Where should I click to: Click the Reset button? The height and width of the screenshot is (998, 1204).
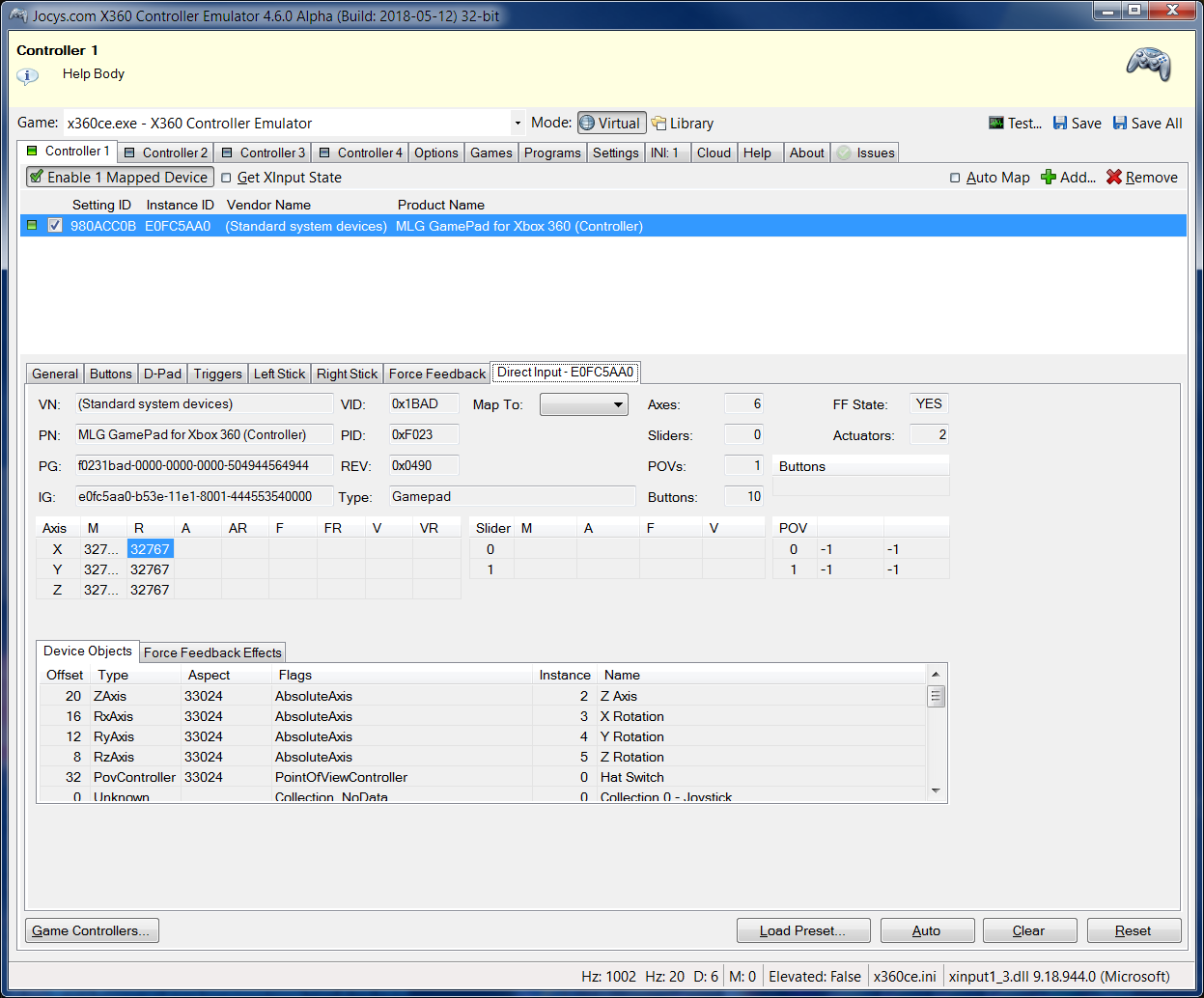(1134, 930)
